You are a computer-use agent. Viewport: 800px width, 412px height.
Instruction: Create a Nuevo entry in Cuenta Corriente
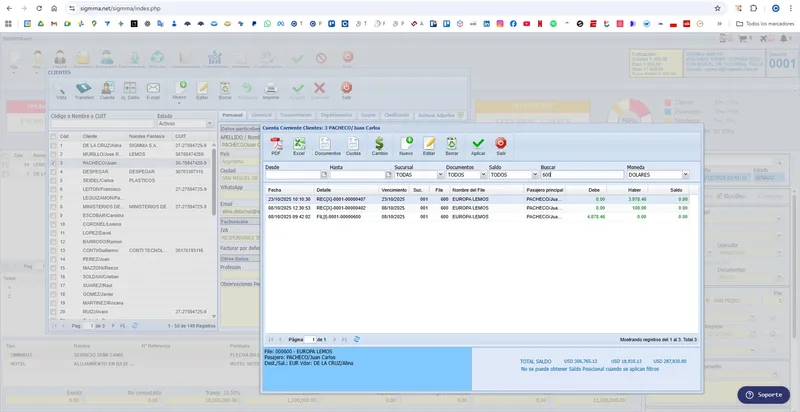click(x=406, y=146)
